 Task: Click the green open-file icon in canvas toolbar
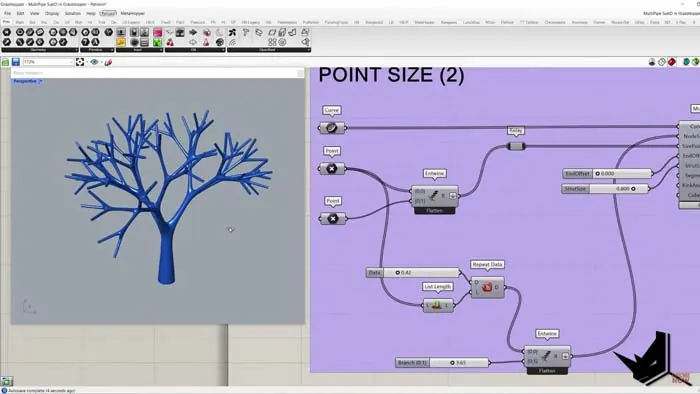point(5,62)
